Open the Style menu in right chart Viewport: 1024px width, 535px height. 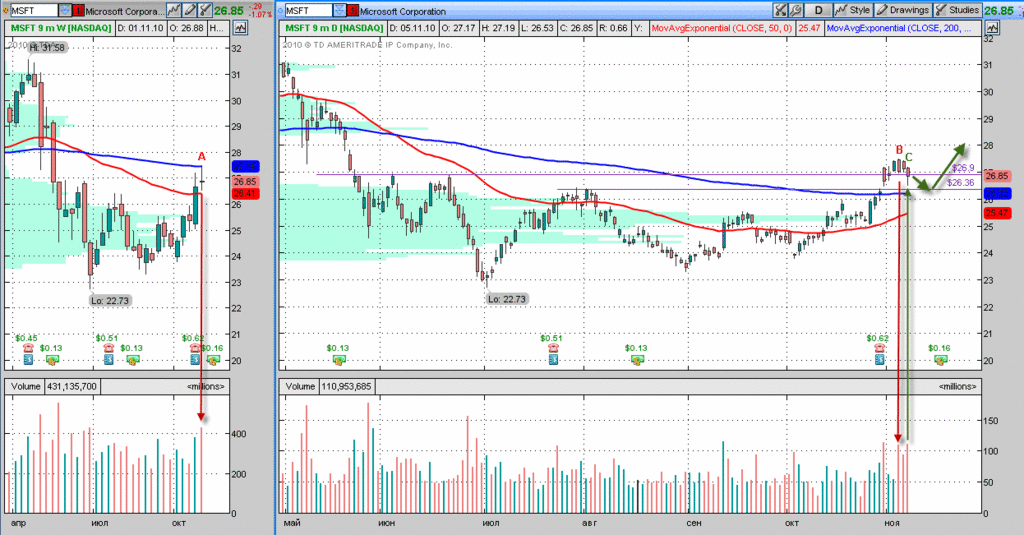852,10
